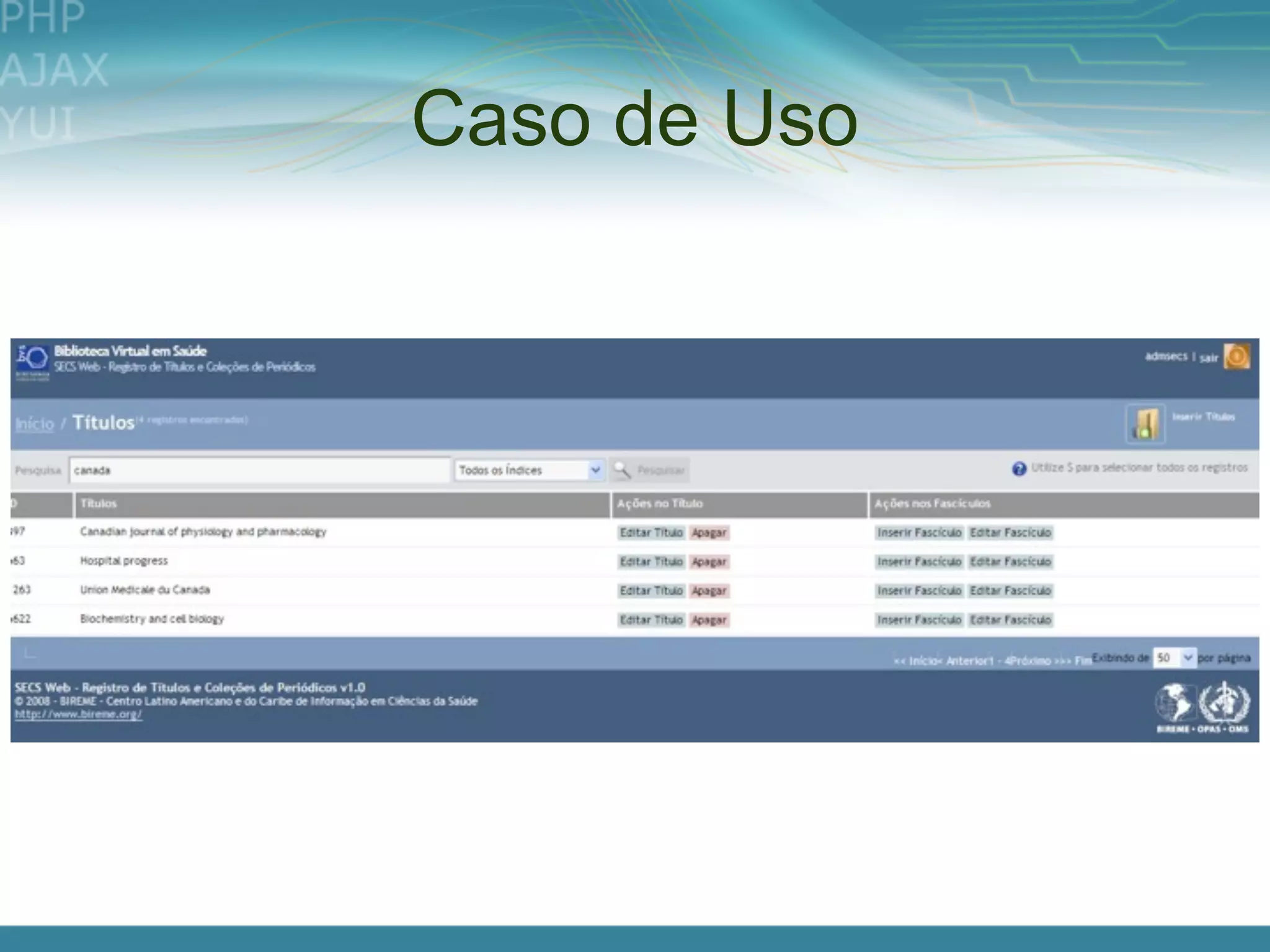The width and height of the screenshot is (1270, 952).
Task: Go to first page with << Início
Action: click(x=915, y=661)
